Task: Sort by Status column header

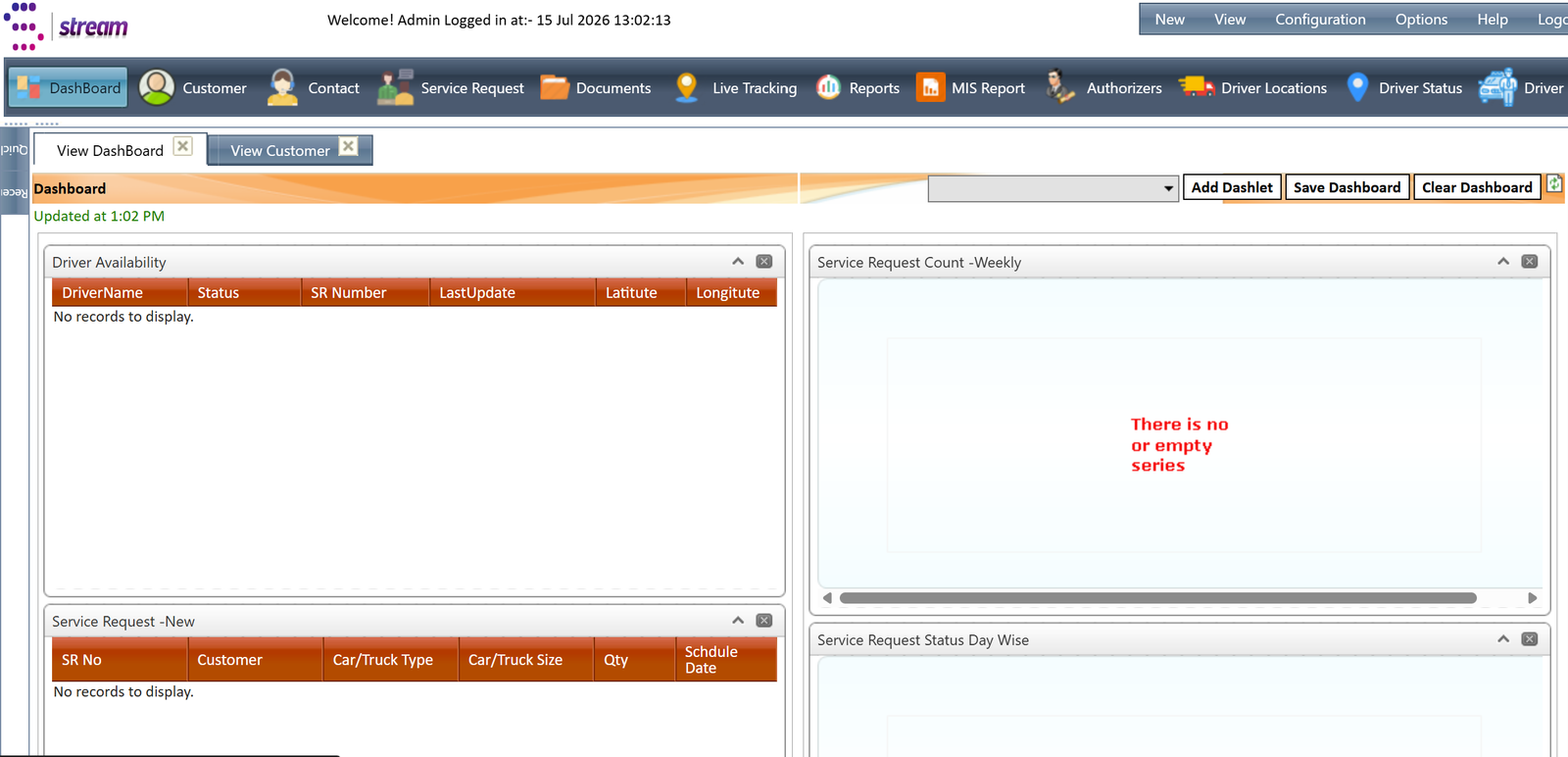Action: click(x=244, y=292)
